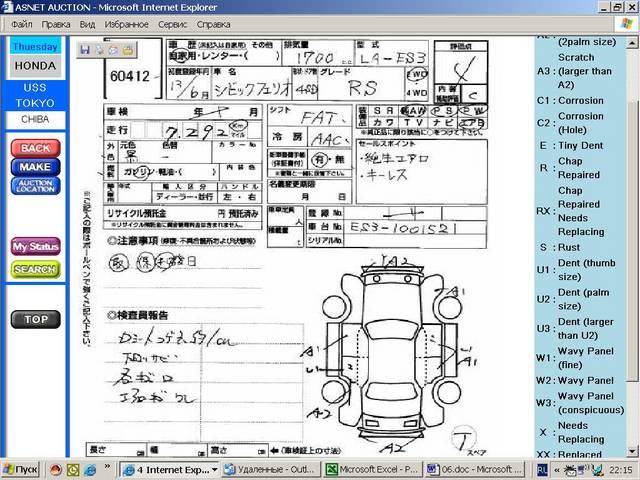Click the U1 Dent (thumb size) legend entry
Screen dimensions: 640x480
point(577,270)
